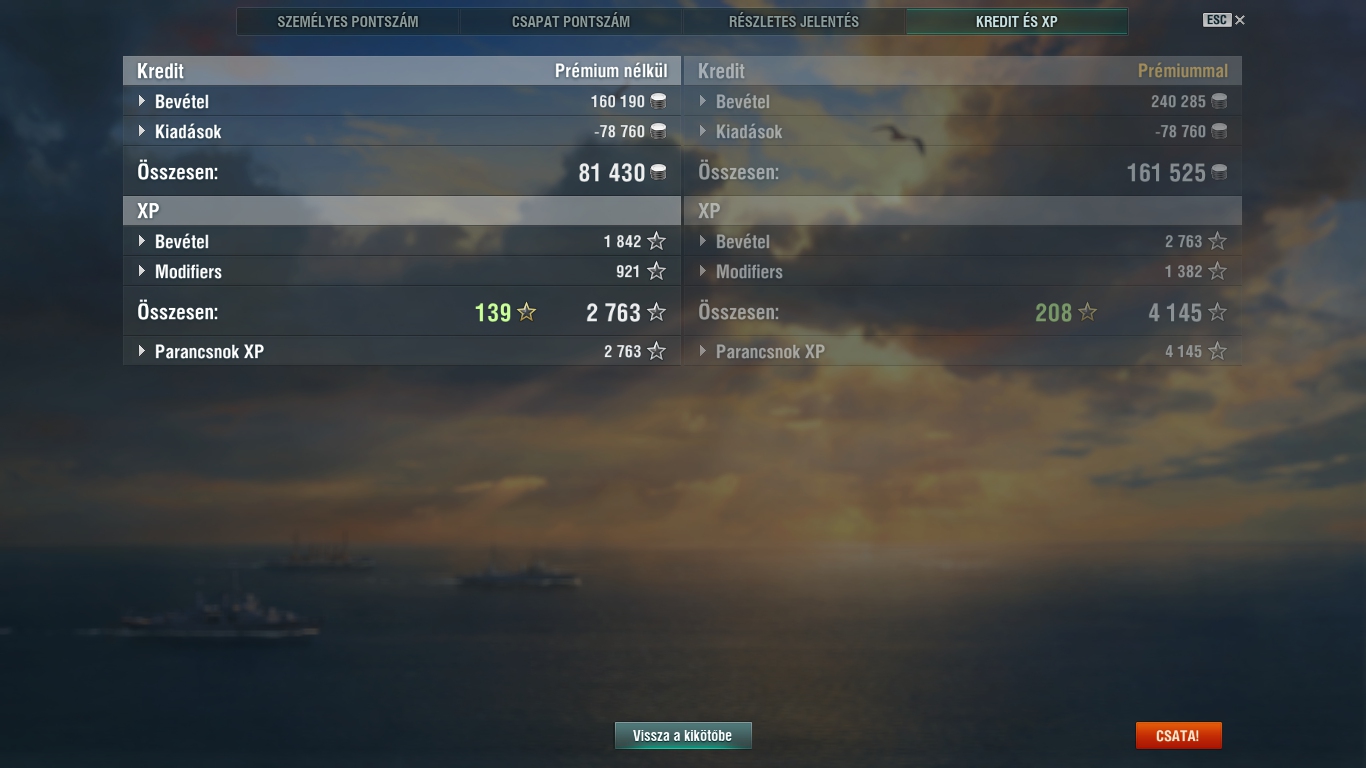Open the Csapat pontszám tab
Screen dimensions: 1366x768
(571, 21)
